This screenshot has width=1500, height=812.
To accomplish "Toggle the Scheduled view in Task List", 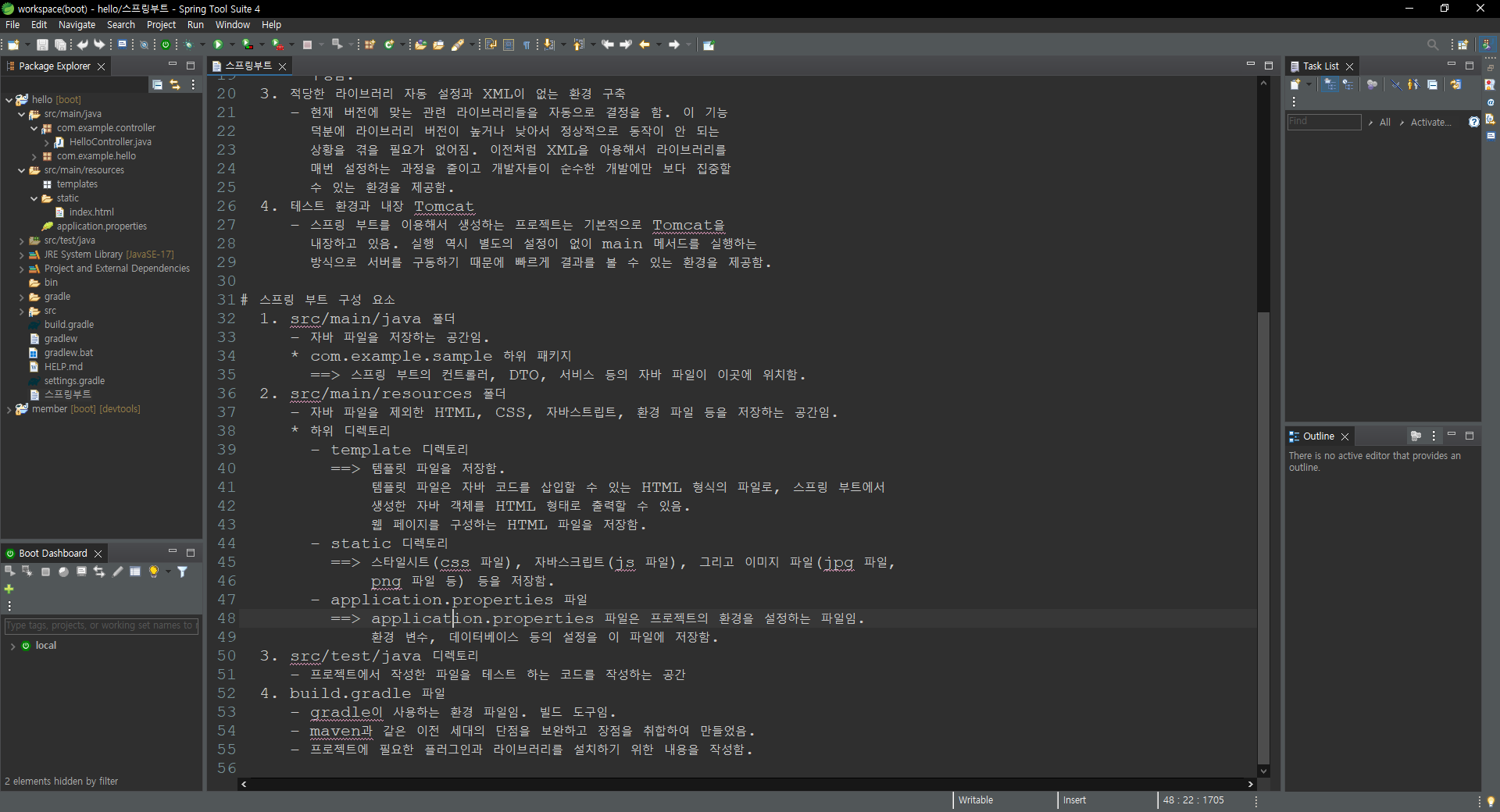I will coord(1348,84).
